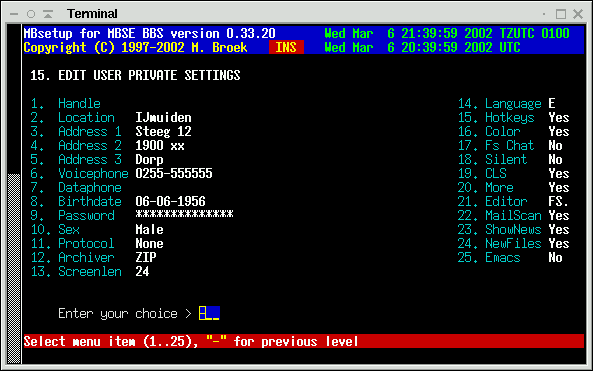Select menu item Address 1

click(x=76, y=131)
